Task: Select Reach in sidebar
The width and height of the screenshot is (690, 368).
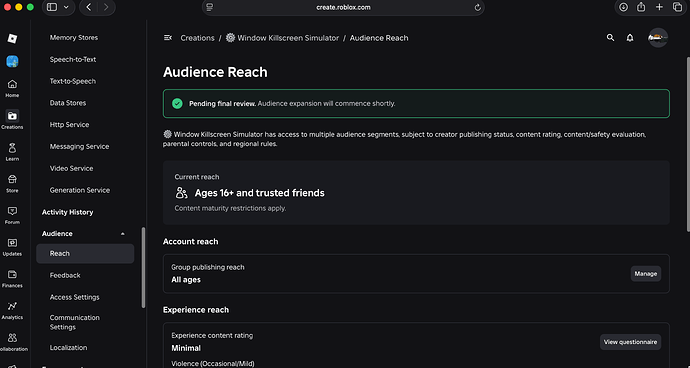Action: tap(85, 254)
